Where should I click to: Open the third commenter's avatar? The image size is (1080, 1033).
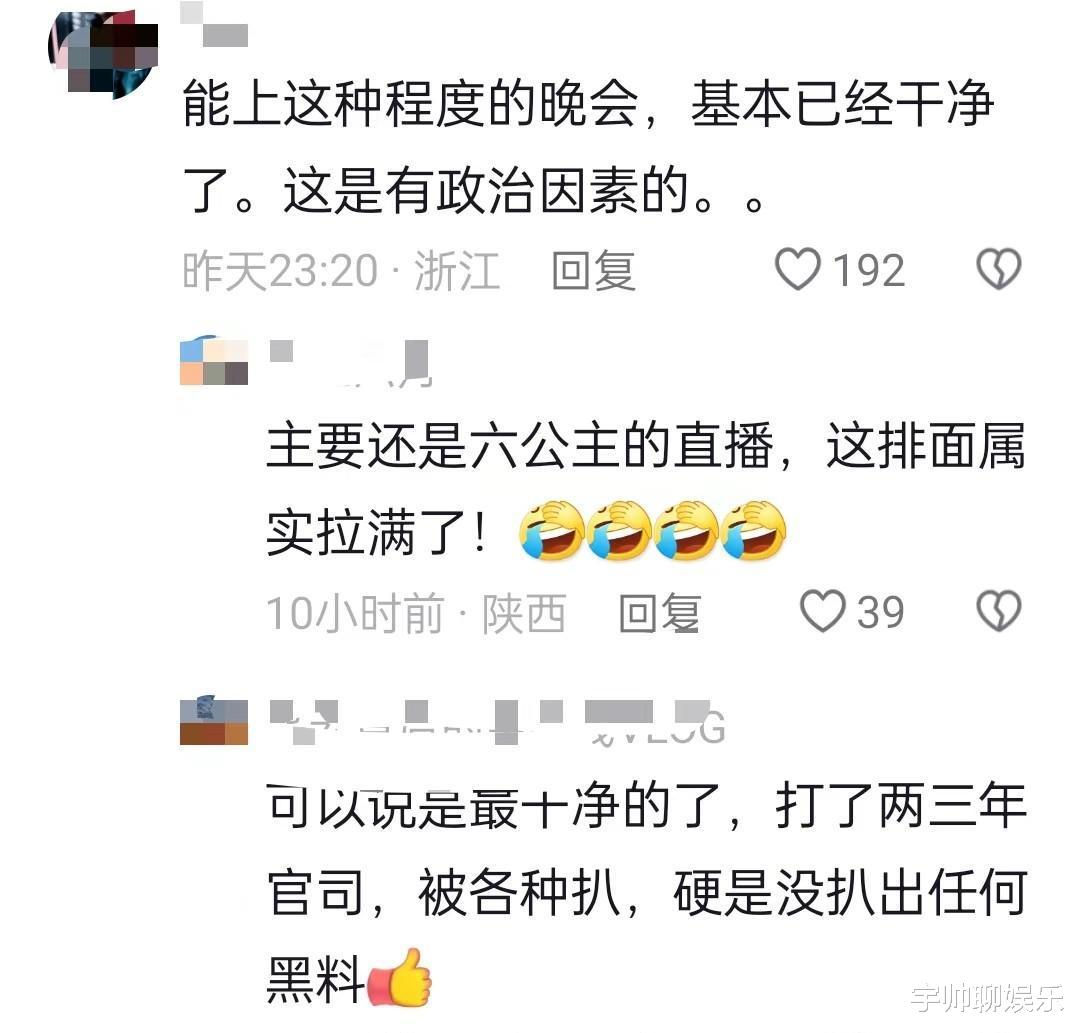(x=214, y=720)
